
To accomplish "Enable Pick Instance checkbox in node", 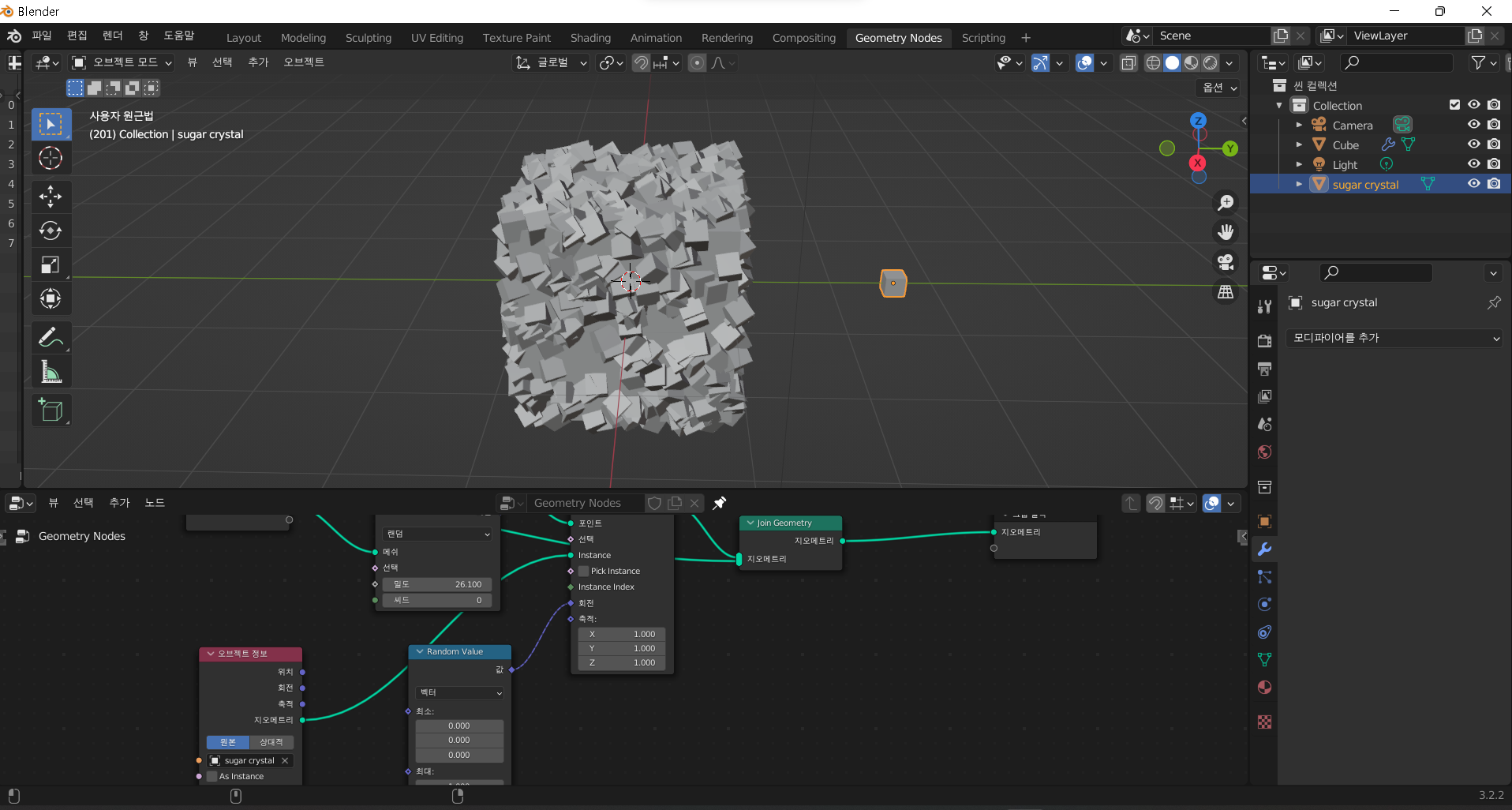I will click(584, 571).
